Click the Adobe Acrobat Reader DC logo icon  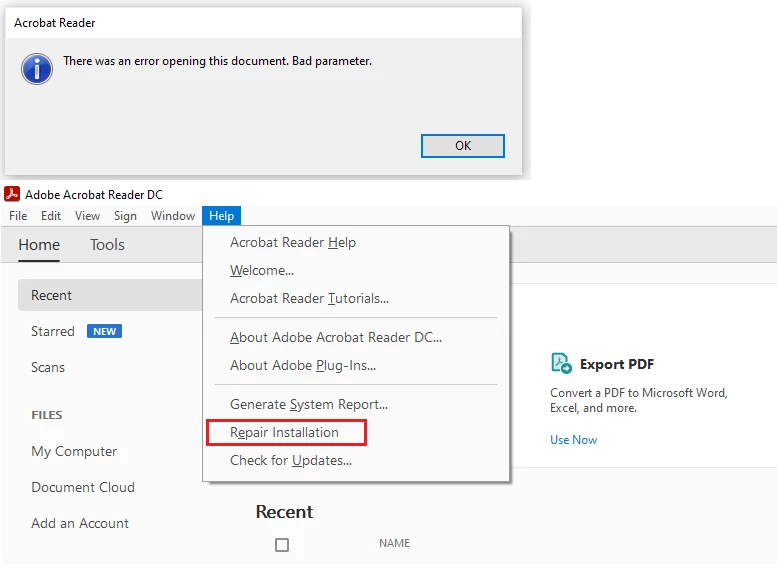(11, 194)
